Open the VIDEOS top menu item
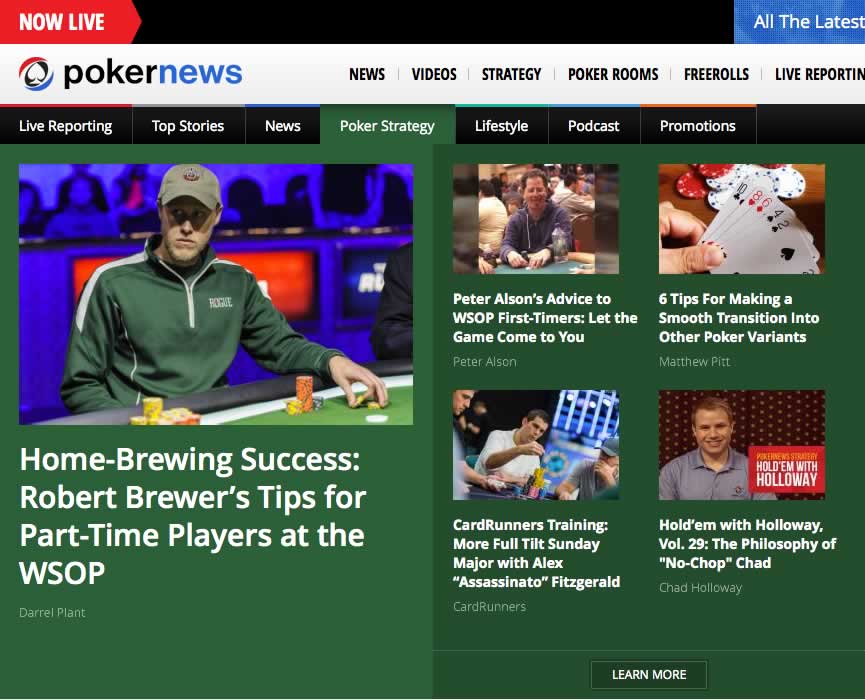Image resolution: width=865 pixels, height=700 pixels. click(434, 74)
